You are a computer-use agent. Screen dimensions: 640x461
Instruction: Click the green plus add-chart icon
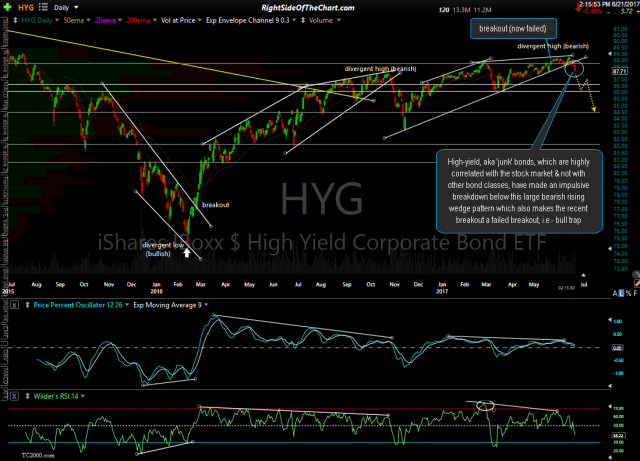coord(7,7)
